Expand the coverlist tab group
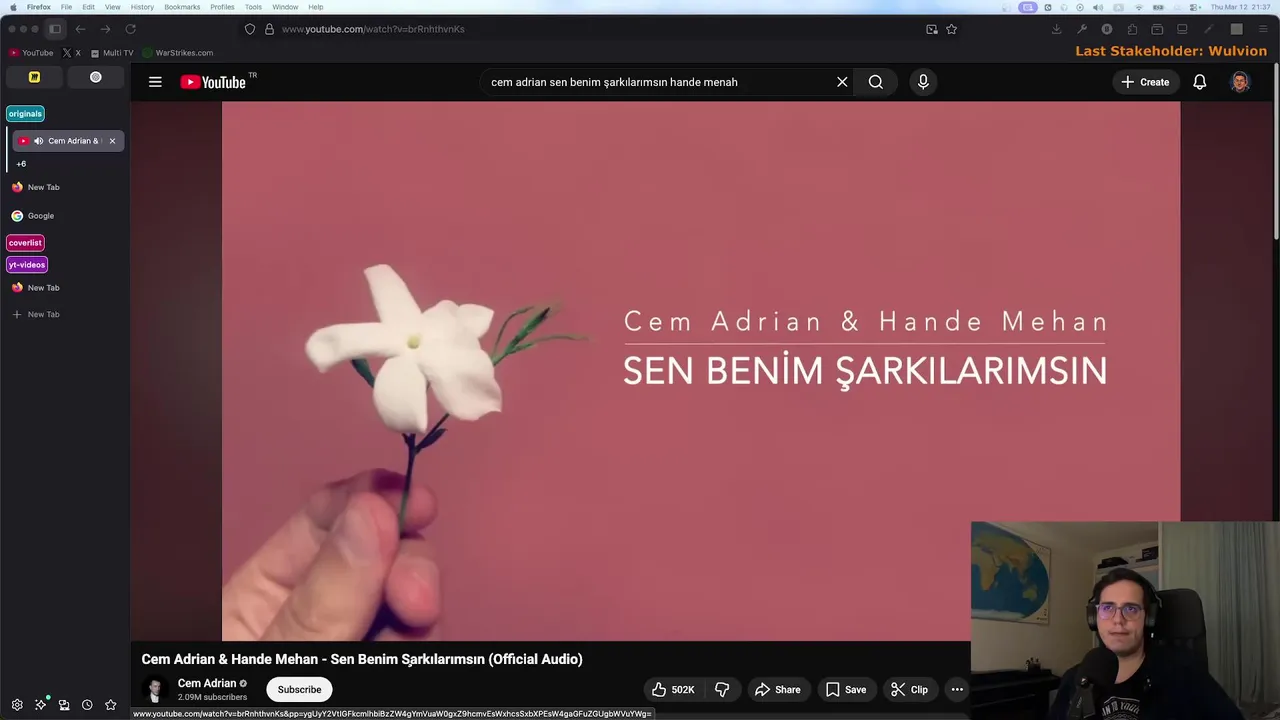This screenshot has height=720, width=1280. coord(25,243)
